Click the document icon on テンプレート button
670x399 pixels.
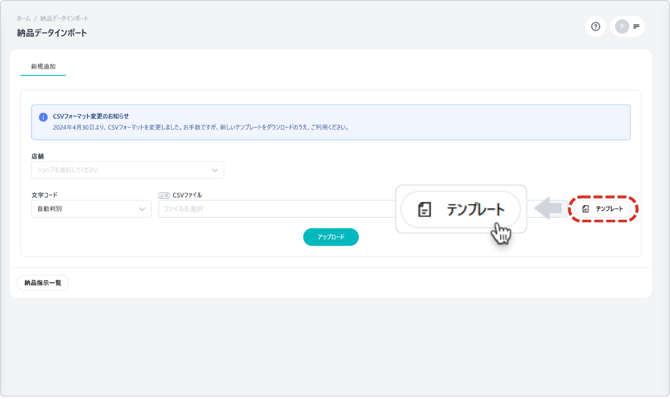click(x=585, y=209)
